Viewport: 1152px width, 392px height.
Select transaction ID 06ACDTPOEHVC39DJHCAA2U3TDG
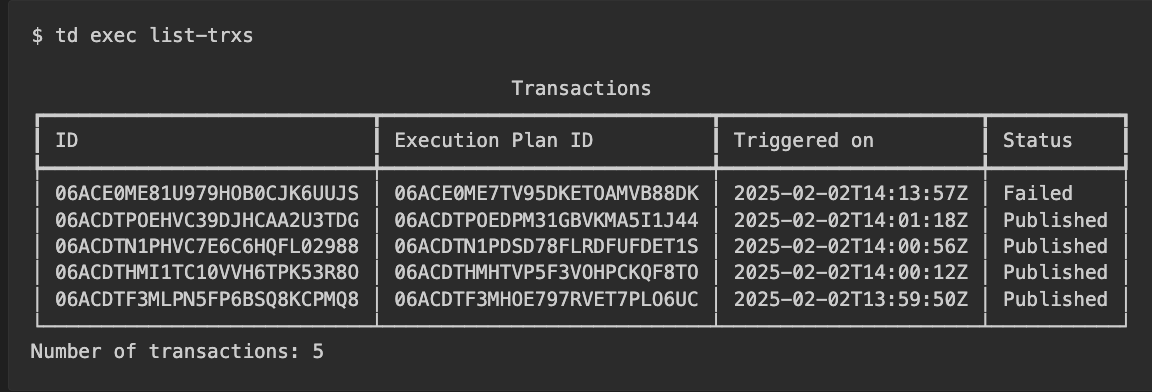click(x=207, y=219)
